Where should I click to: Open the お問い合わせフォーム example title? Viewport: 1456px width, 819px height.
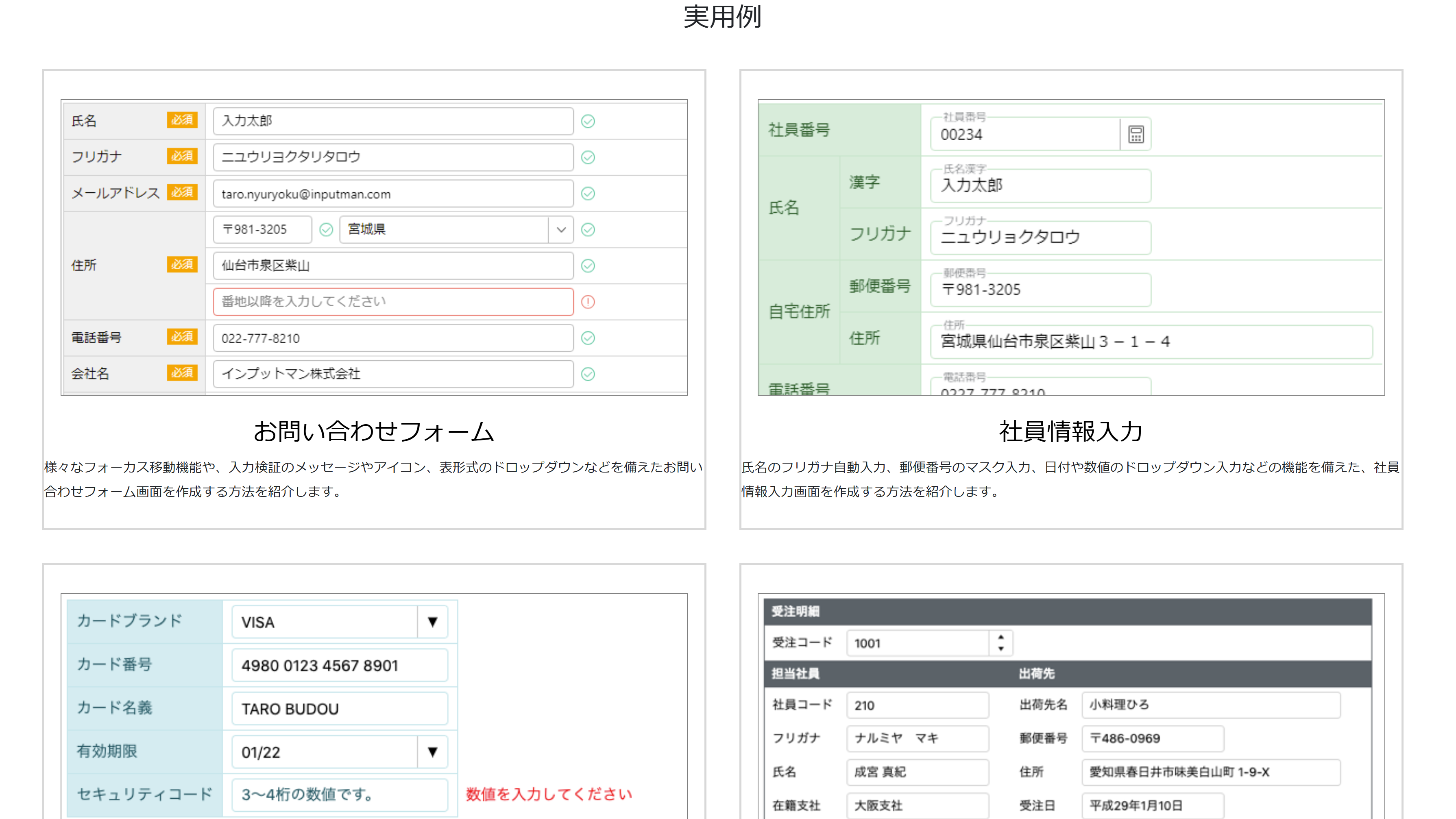coord(374,432)
